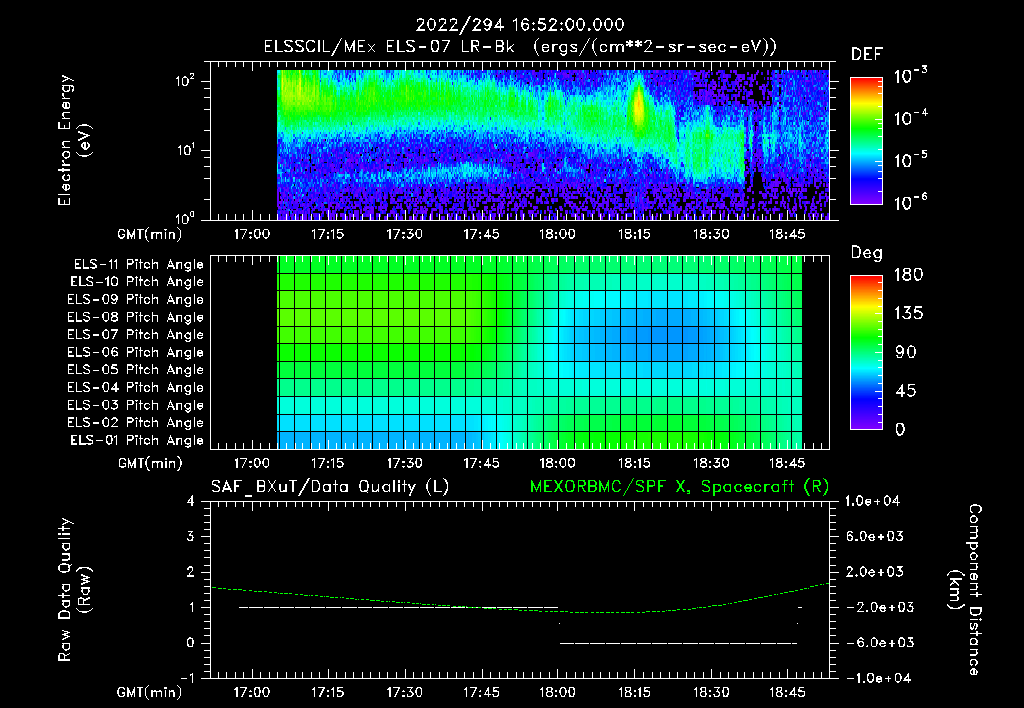Select the ELS-07 Pitch Angle row label
This screenshot has width=1024, height=708.
pos(135,335)
